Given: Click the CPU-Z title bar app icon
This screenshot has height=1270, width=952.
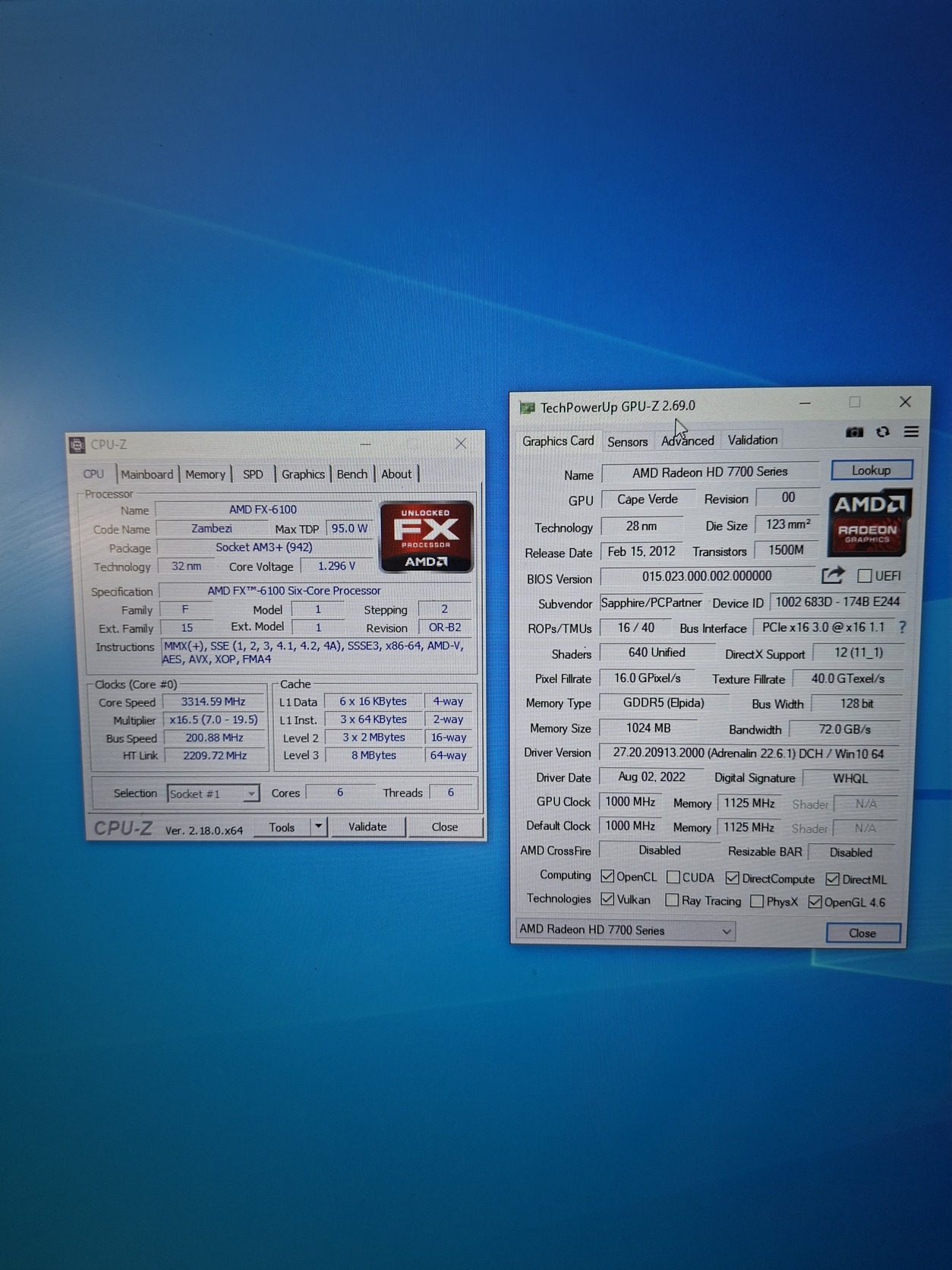Looking at the screenshot, I should coord(77,445).
